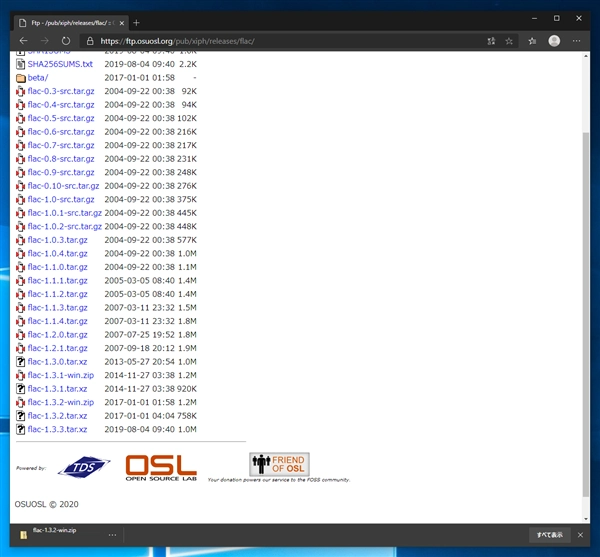The height and width of the screenshot is (557, 600).
Task: Click the scrollbar down arrow
Action: pos(586,520)
